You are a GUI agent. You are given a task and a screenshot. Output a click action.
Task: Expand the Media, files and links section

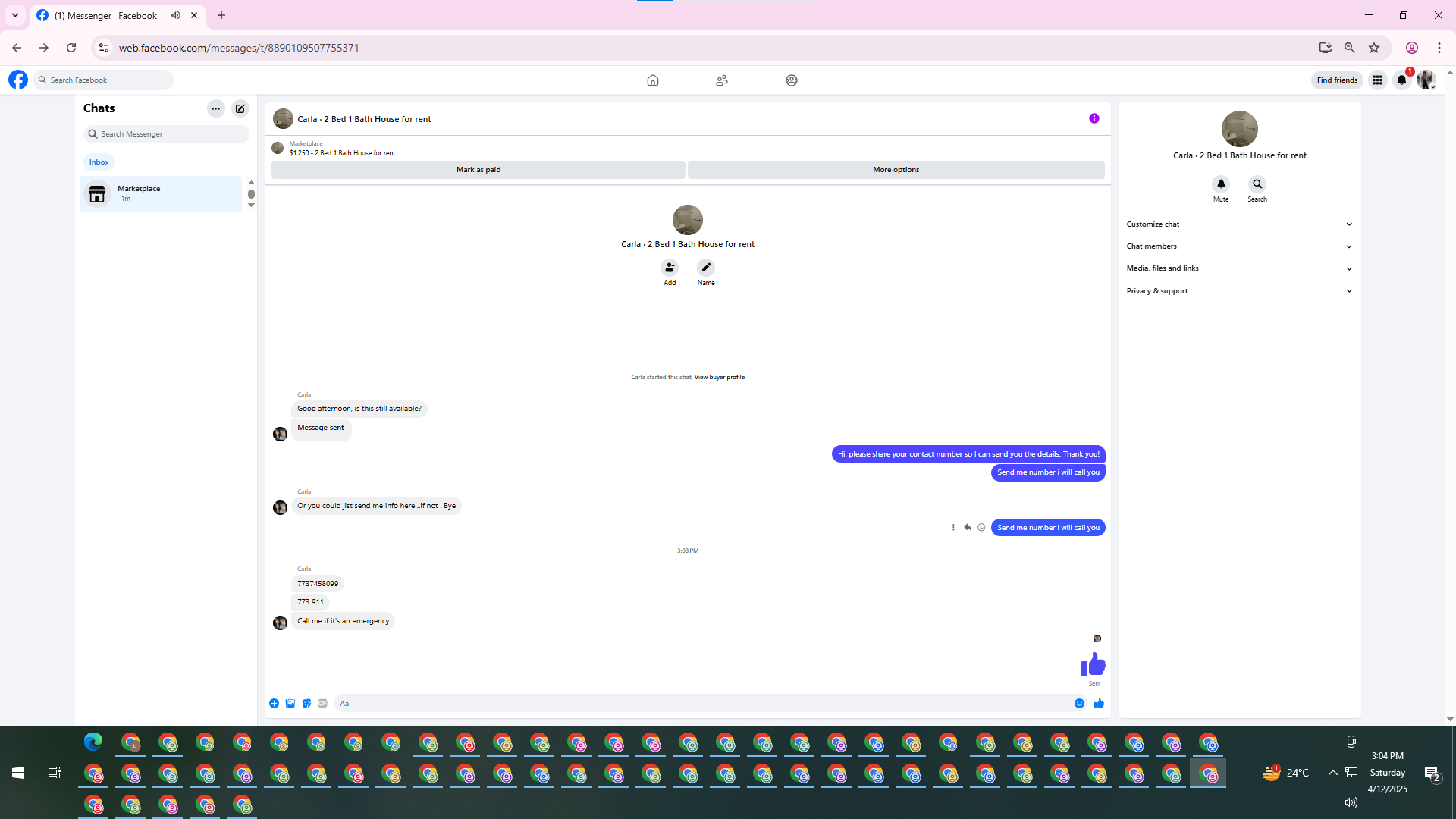[1240, 268]
